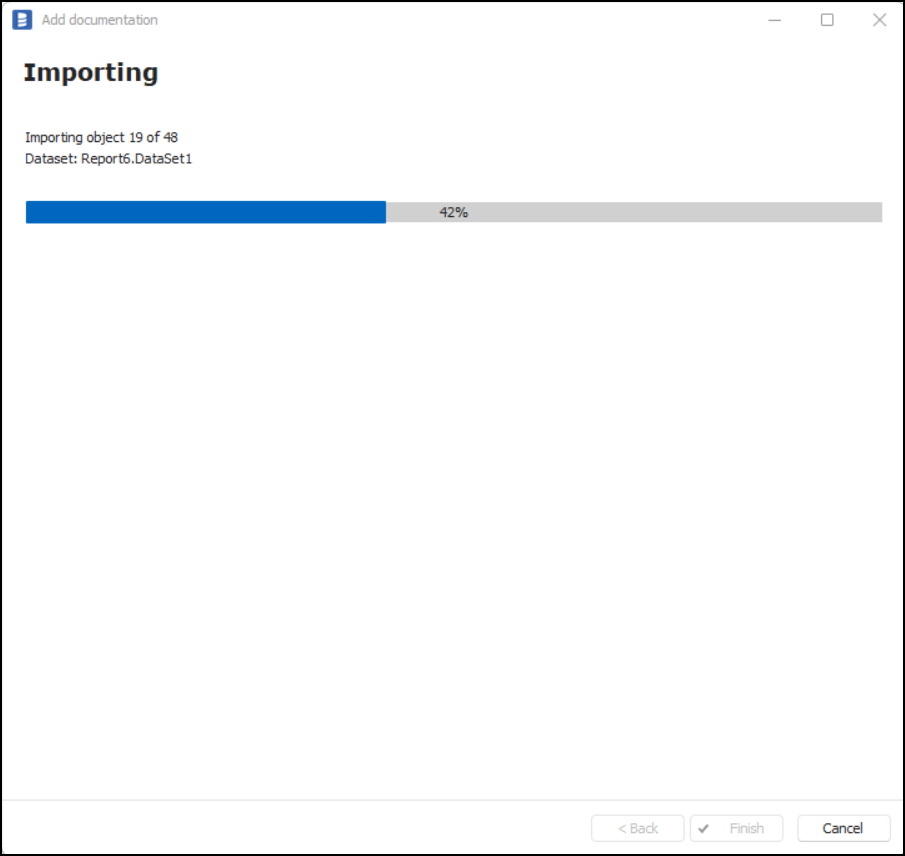Click the Dataedo app icon in title bar
This screenshot has width=905, height=856.
pyautogui.click(x=22, y=20)
